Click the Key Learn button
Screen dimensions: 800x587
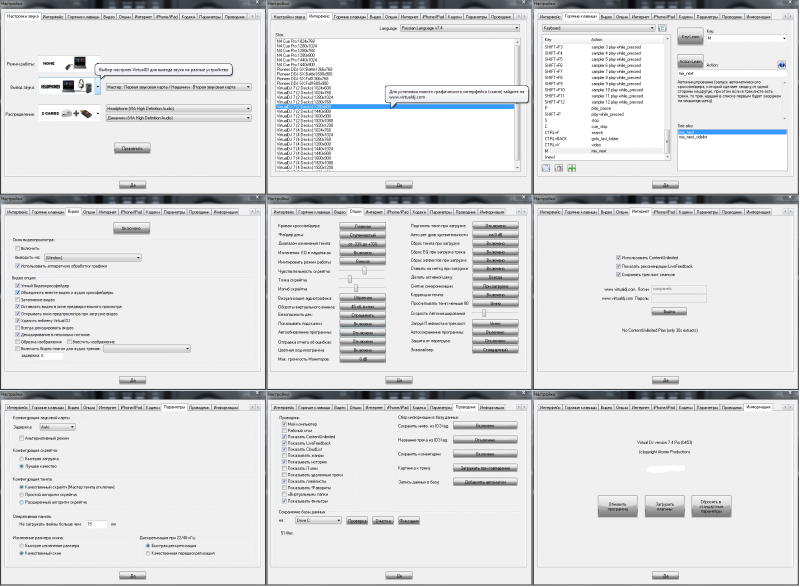690,36
